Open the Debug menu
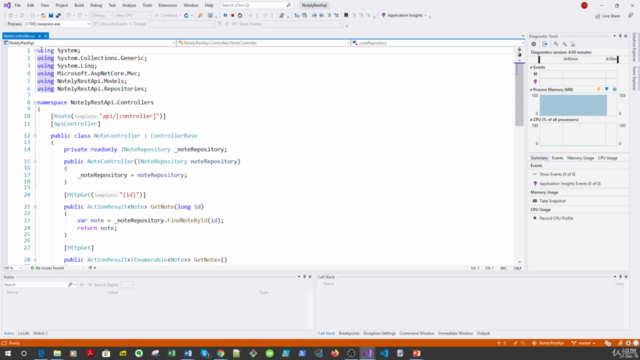The width and height of the screenshot is (640, 360). 96,5
